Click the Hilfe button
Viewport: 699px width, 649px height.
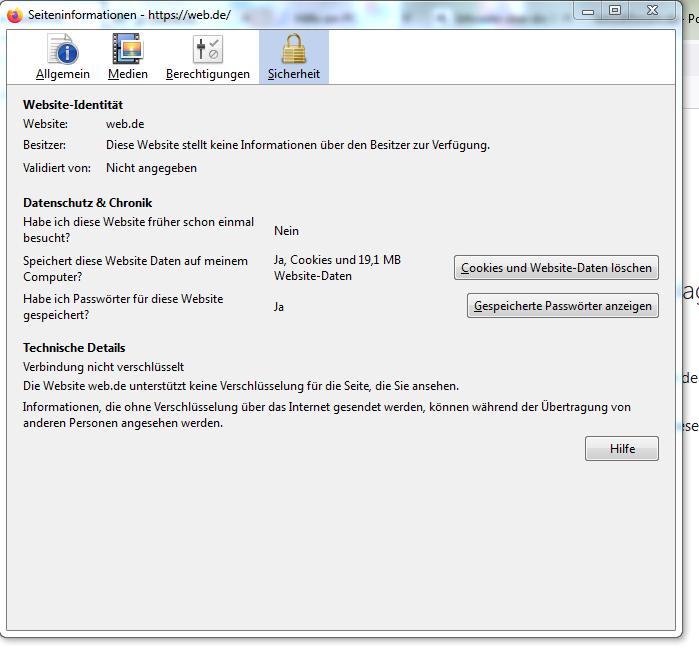pyautogui.click(x=622, y=449)
